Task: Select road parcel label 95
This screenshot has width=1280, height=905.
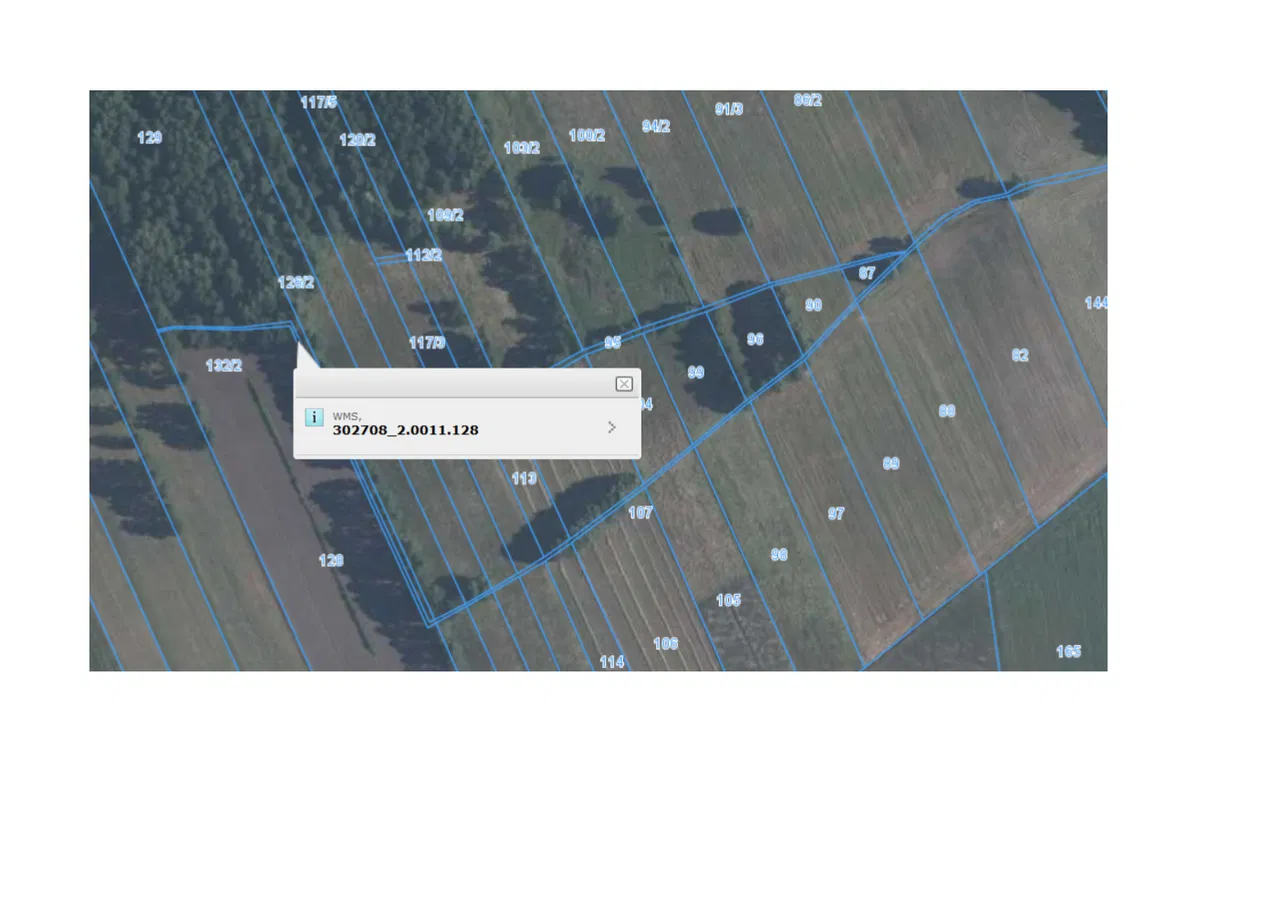Action: coord(613,343)
